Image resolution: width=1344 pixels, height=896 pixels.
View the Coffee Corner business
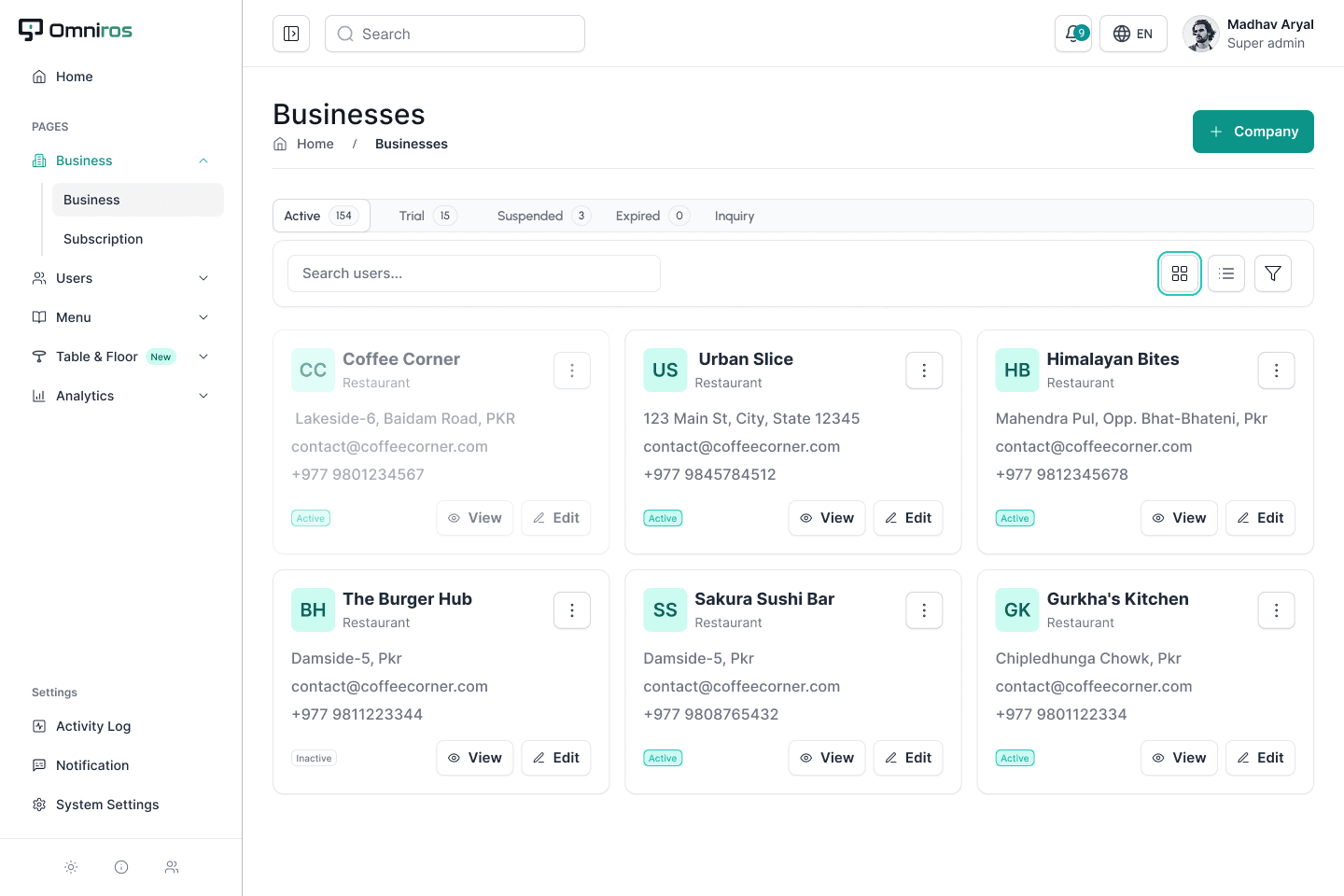point(475,518)
